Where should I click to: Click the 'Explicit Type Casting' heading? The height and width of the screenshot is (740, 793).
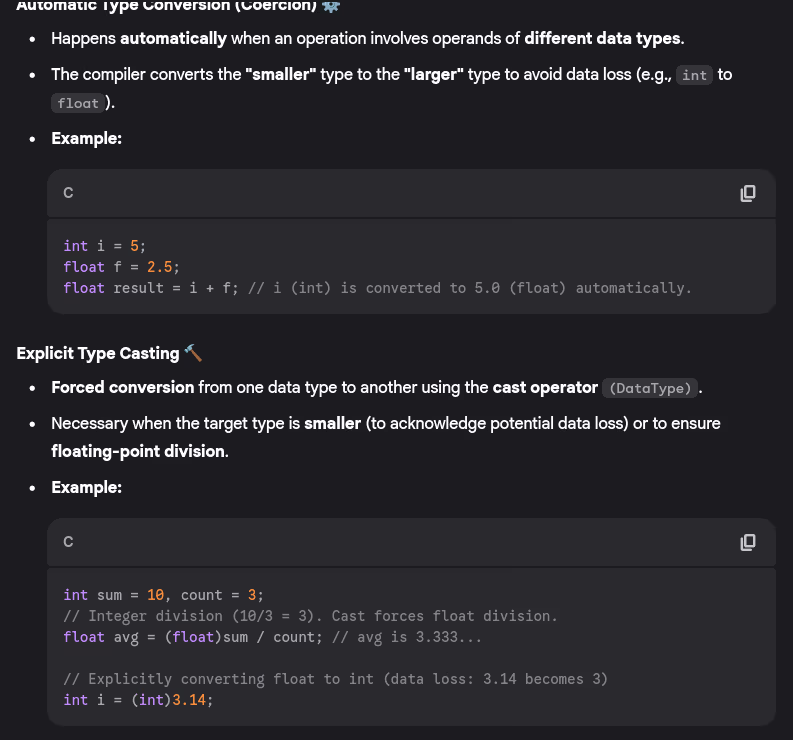pos(98,353)
